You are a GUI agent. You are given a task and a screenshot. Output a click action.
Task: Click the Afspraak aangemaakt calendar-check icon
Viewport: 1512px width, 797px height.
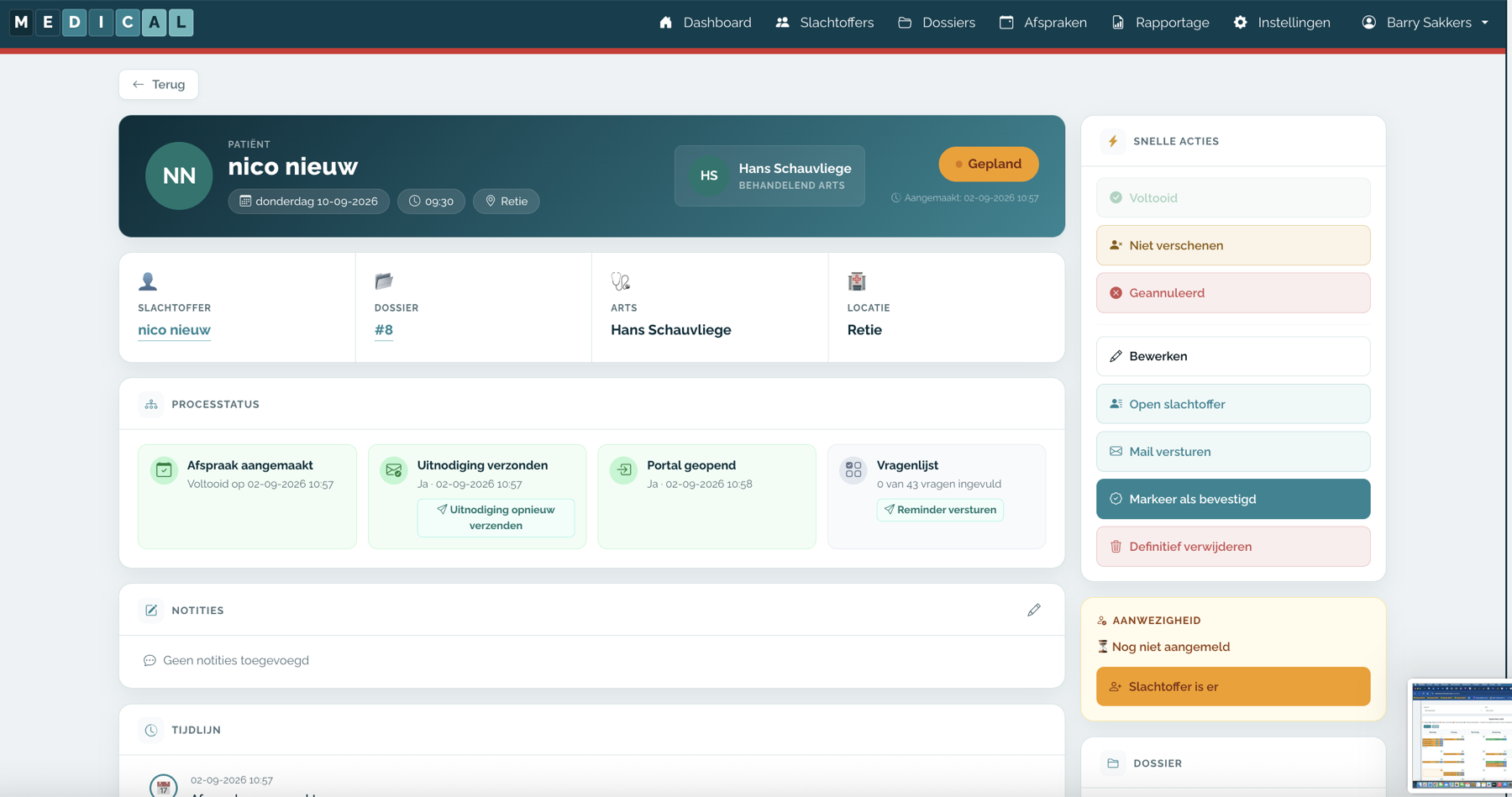click(x=164, y=470)
